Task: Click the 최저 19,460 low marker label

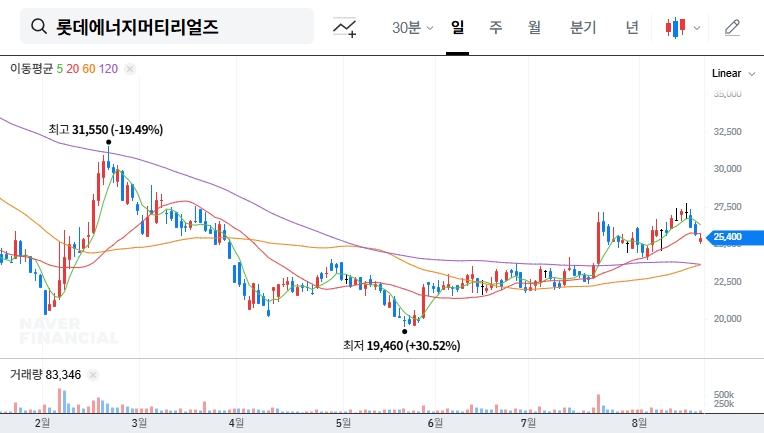Action: pos(401,346)
